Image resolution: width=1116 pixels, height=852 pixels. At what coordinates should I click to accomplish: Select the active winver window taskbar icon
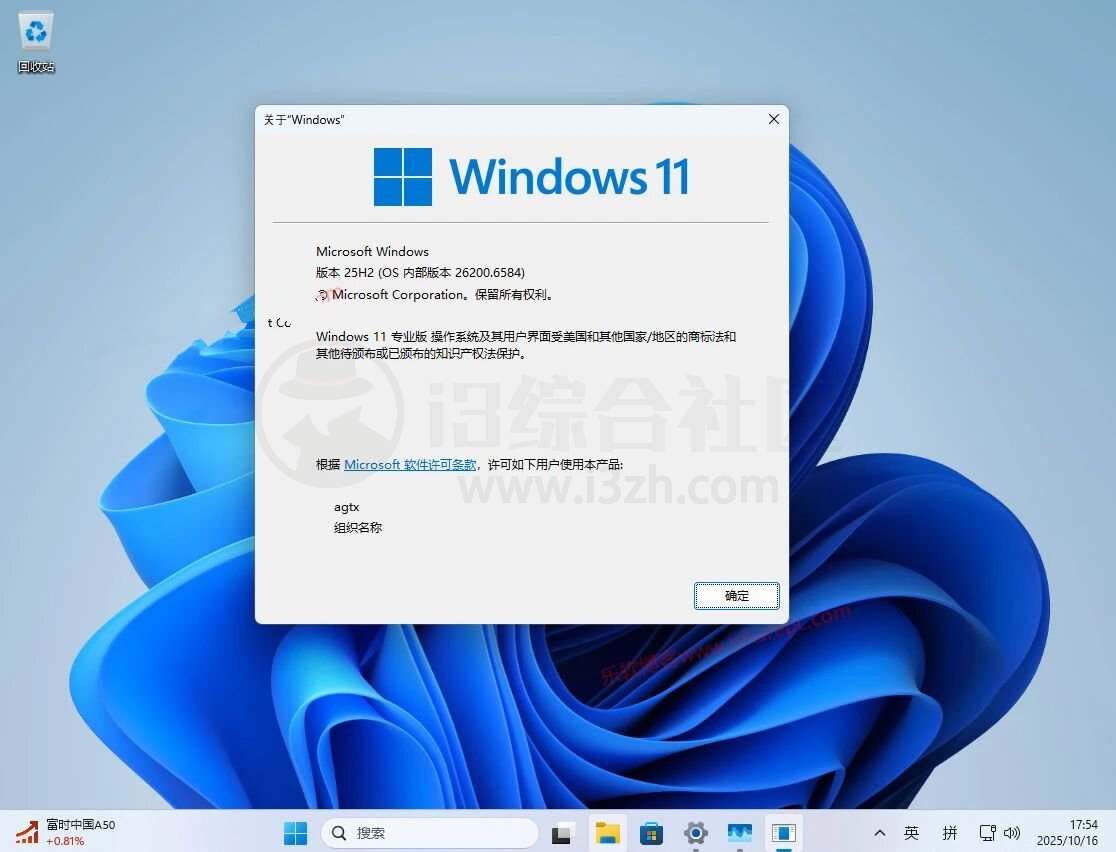tap(783, 832)
